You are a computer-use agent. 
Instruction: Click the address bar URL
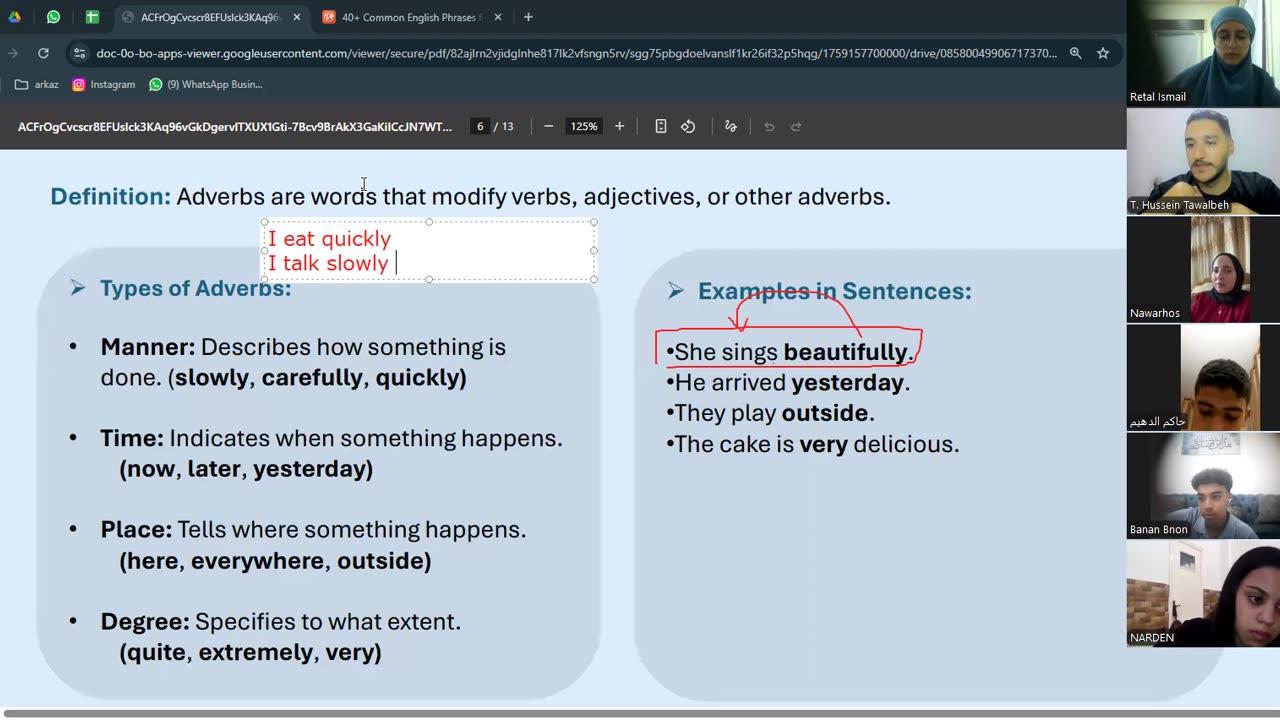(x=576, y=53)
